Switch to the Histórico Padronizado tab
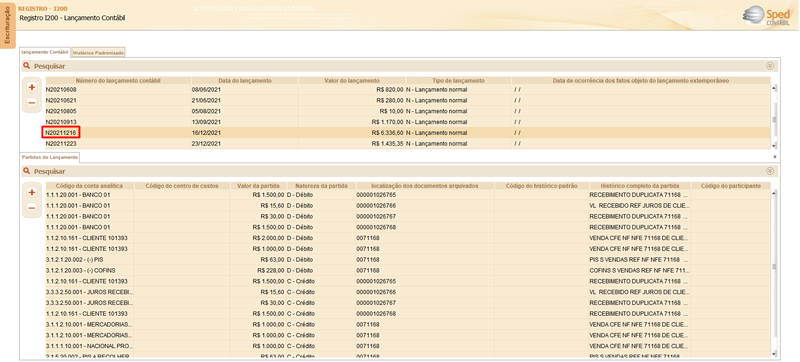 click(x=98, y=53)
